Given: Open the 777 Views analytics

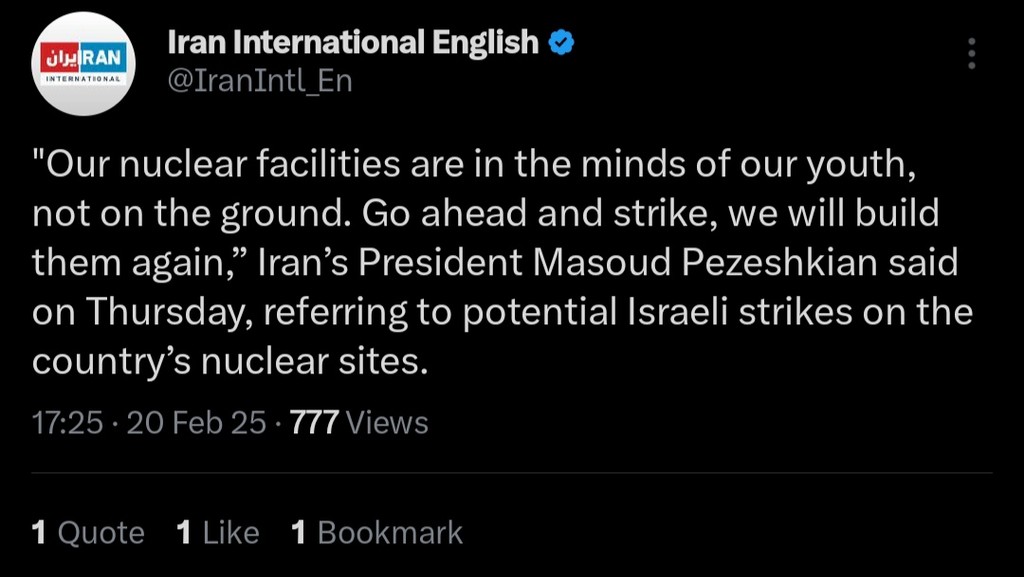Looking at the screenshot, I should coord(359,422).
